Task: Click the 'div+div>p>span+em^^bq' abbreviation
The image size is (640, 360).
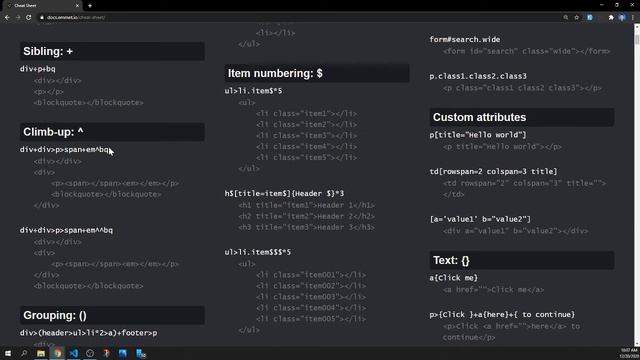Action: (x=66, y=230)
